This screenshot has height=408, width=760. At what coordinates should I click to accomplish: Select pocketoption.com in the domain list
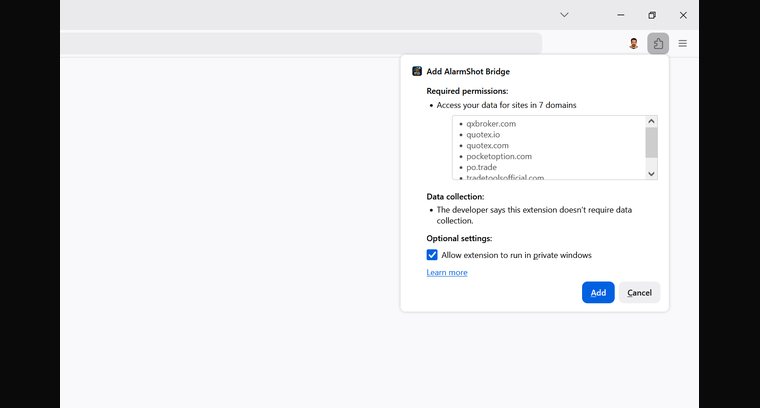pos(499,157)
